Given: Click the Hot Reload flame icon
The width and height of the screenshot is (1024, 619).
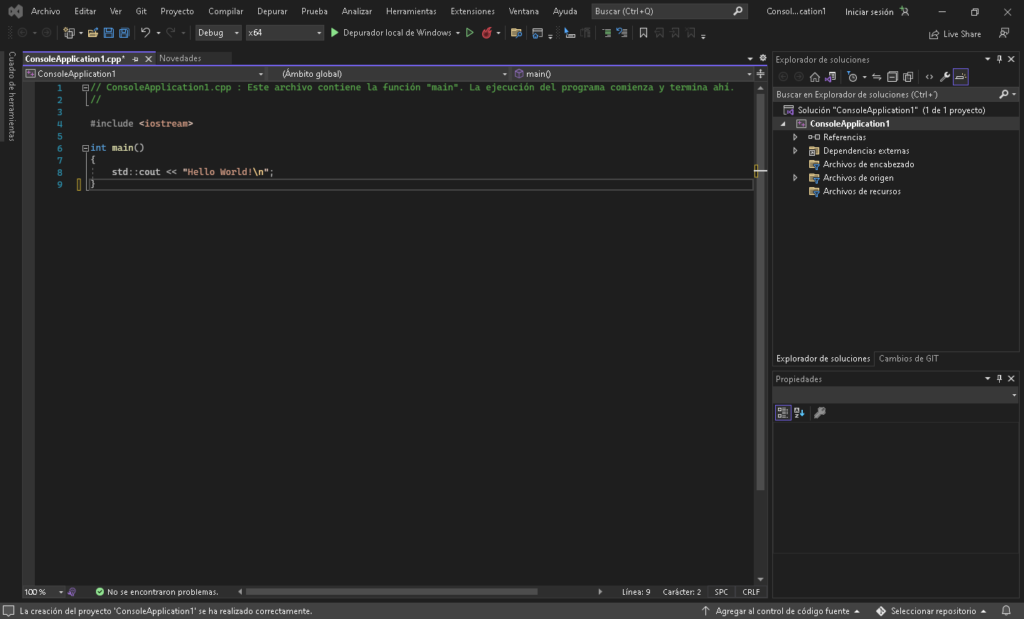Looking at the screenshot, I should [x=487, y=33].
